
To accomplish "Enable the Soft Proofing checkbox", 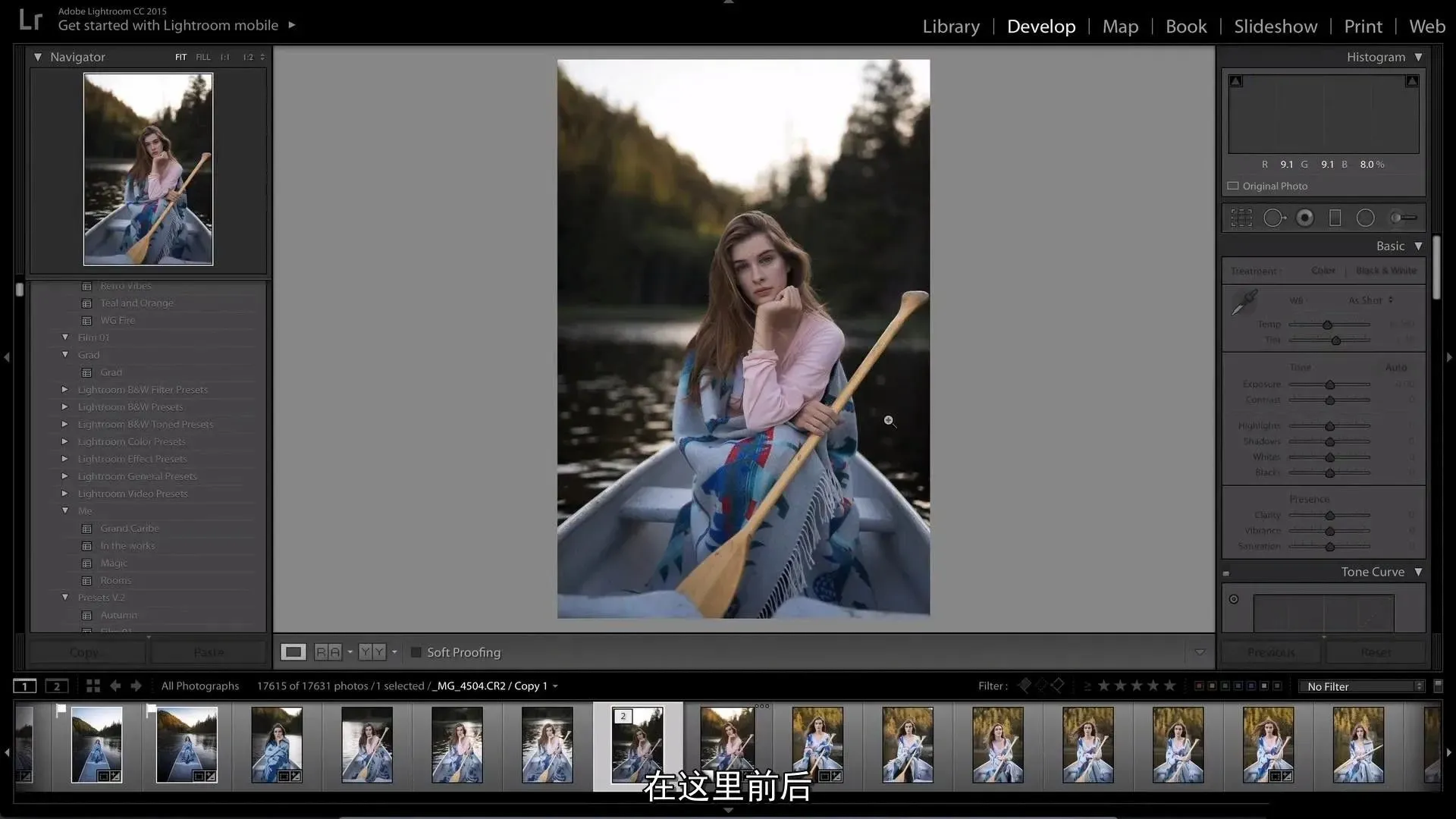I will (x=416, y=652).
